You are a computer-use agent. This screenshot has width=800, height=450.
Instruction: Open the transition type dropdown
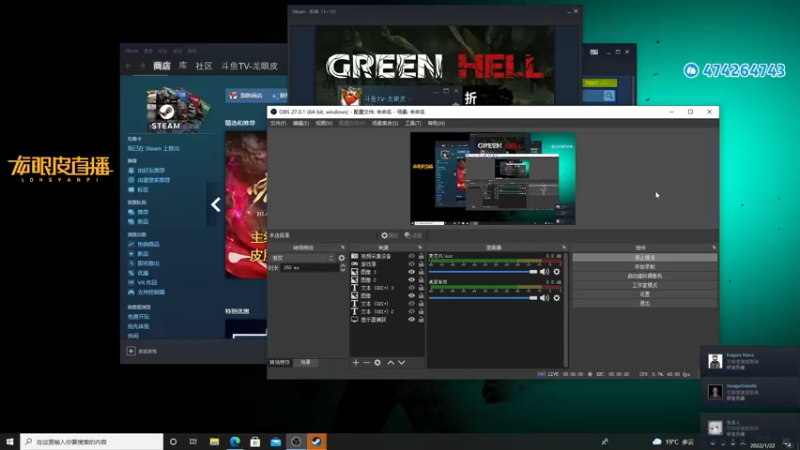303,258
